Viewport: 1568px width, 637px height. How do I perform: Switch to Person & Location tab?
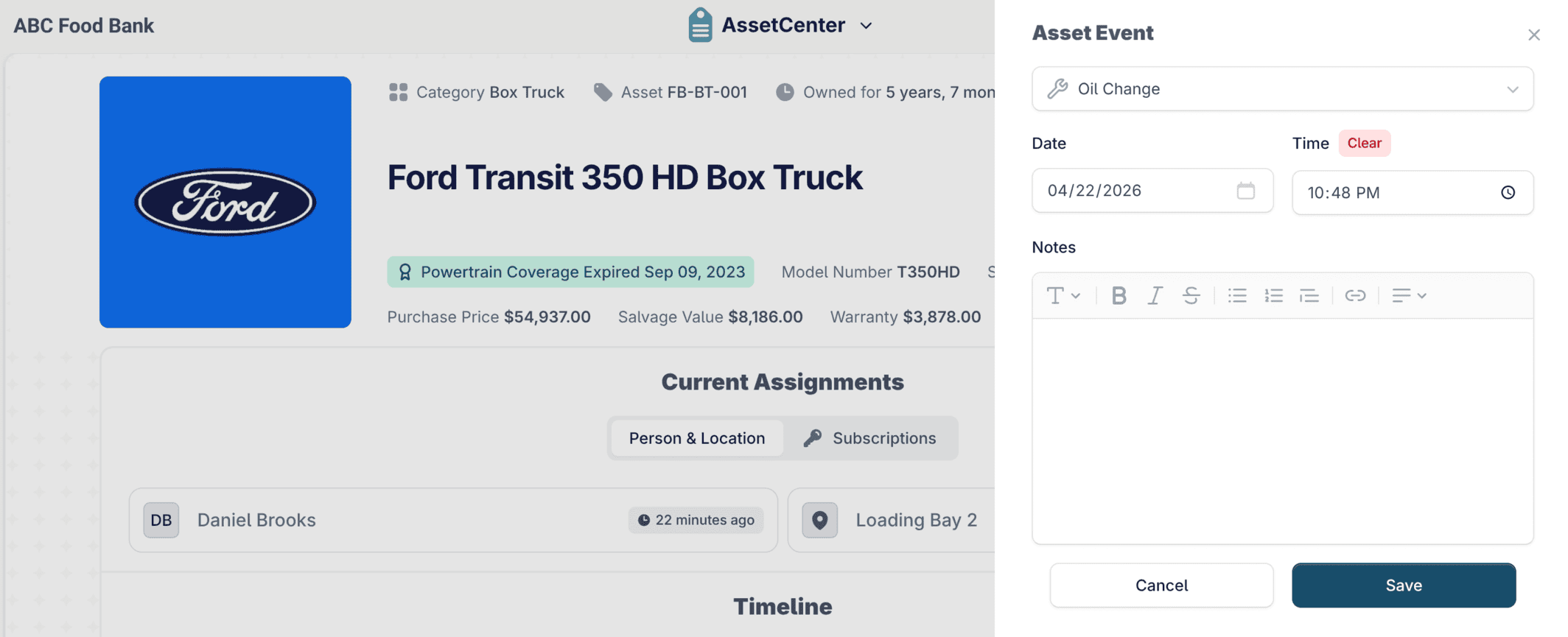coord(697,438)
